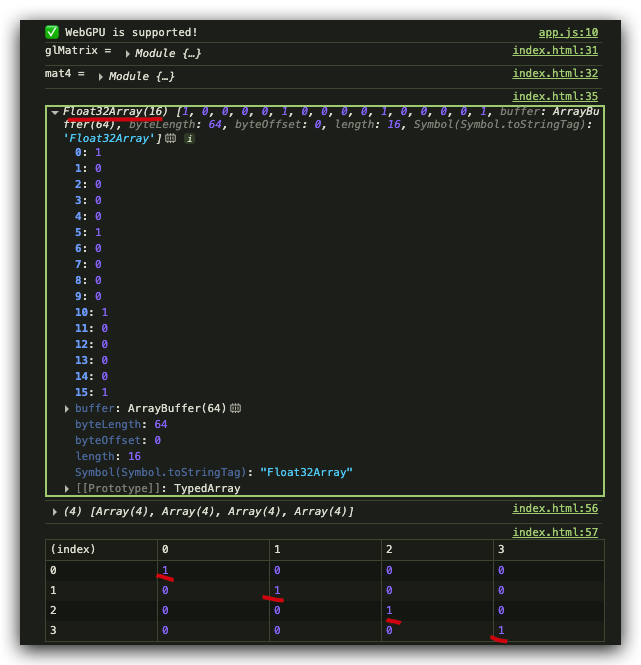Click the green WebGPU supported checkmark icon
Screen dimensions: 641x665
coord(52,32)
